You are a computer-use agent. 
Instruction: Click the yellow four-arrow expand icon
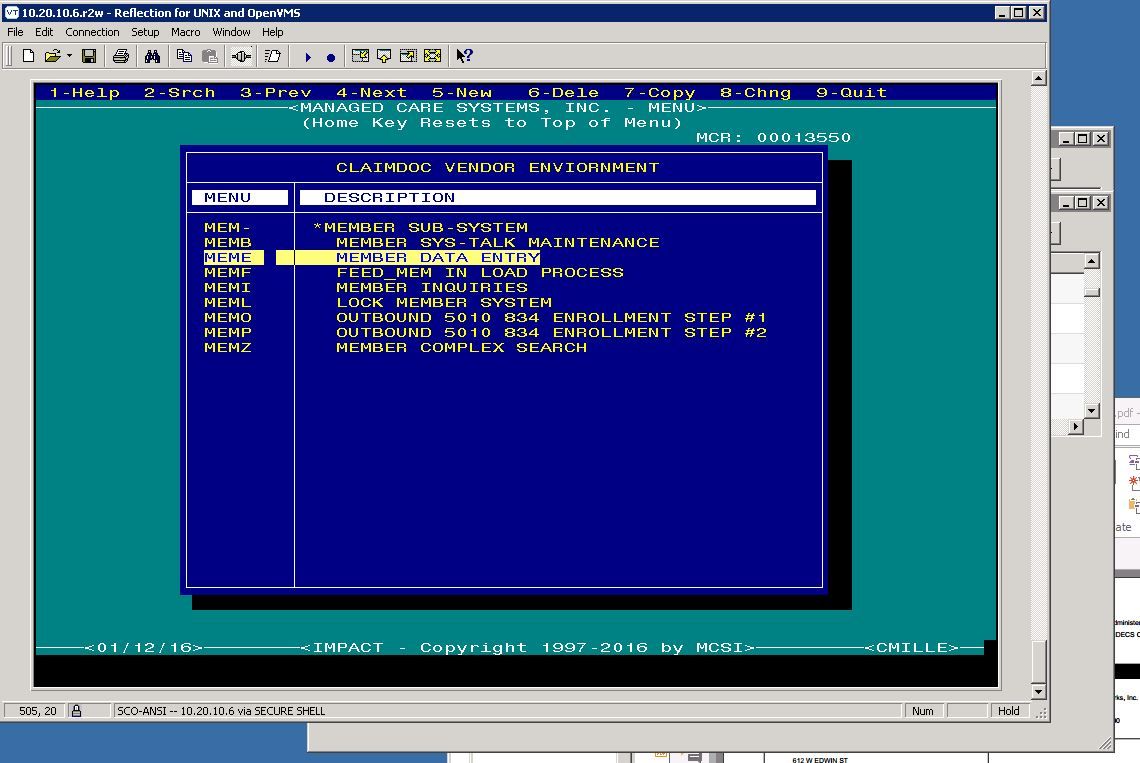(x=433, y=56)
